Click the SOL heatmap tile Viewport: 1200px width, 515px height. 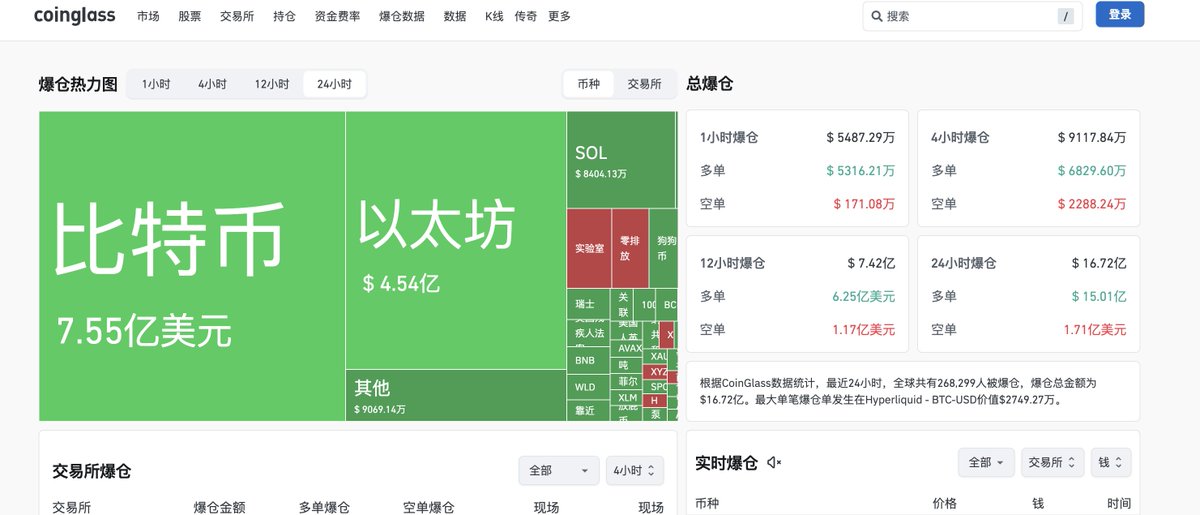tap(620, 159)
